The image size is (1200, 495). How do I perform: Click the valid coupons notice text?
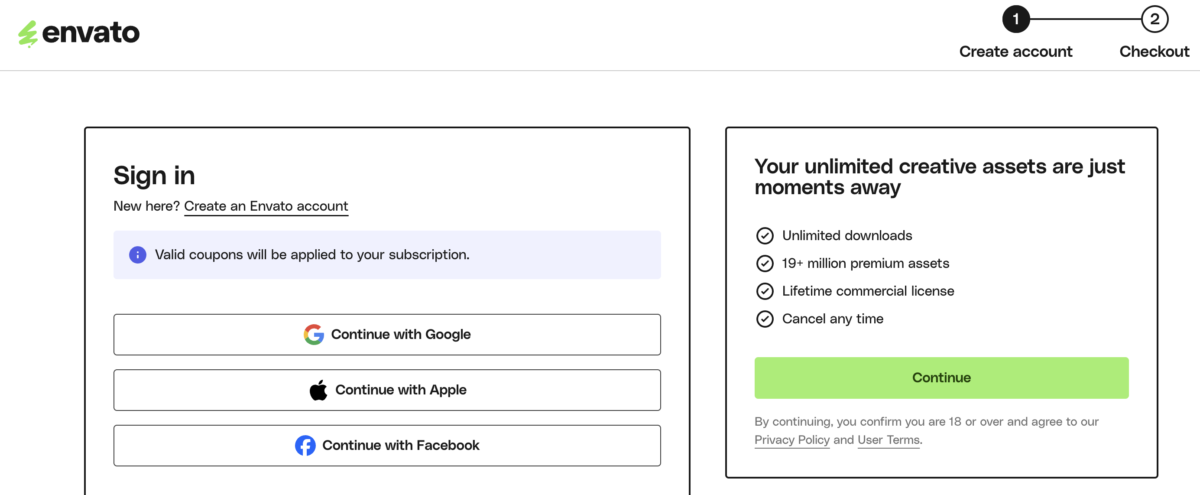(312, 255)
